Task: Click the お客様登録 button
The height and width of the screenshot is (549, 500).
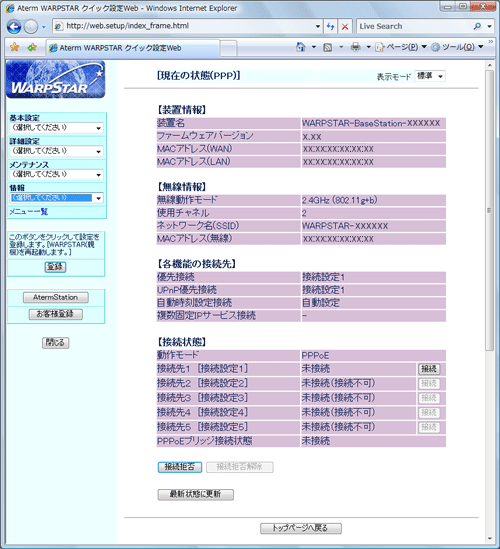Action: tap(56, 314)
